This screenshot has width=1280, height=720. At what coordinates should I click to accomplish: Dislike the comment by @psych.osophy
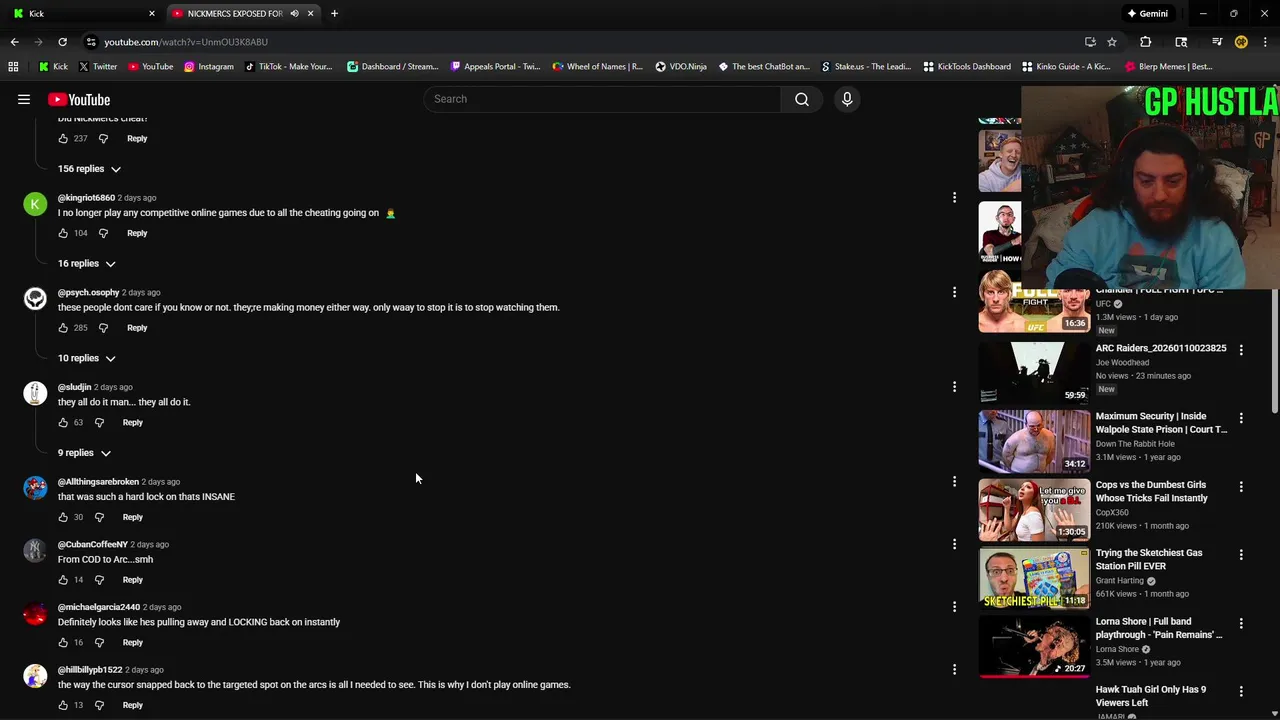103,328
